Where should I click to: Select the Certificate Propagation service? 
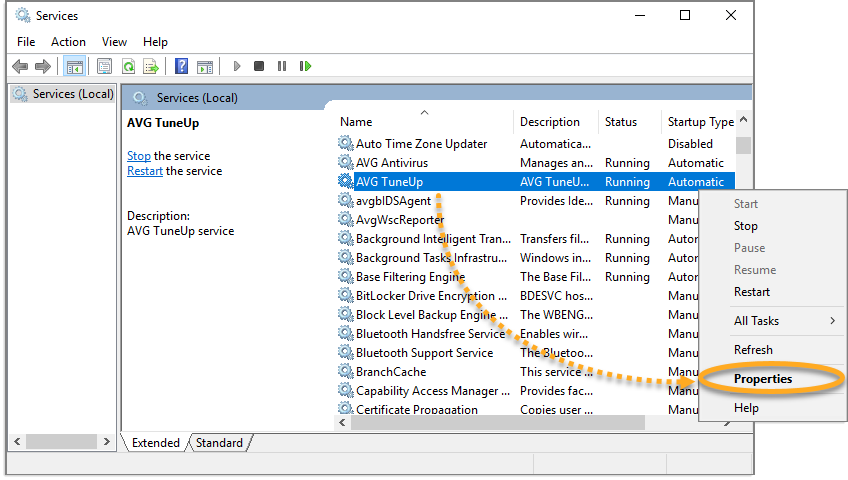(x=417, y=410)
